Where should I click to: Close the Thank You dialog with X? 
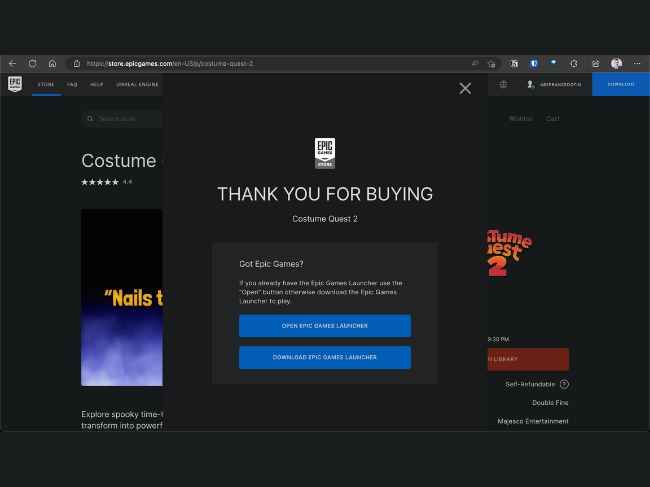point(465,88)
